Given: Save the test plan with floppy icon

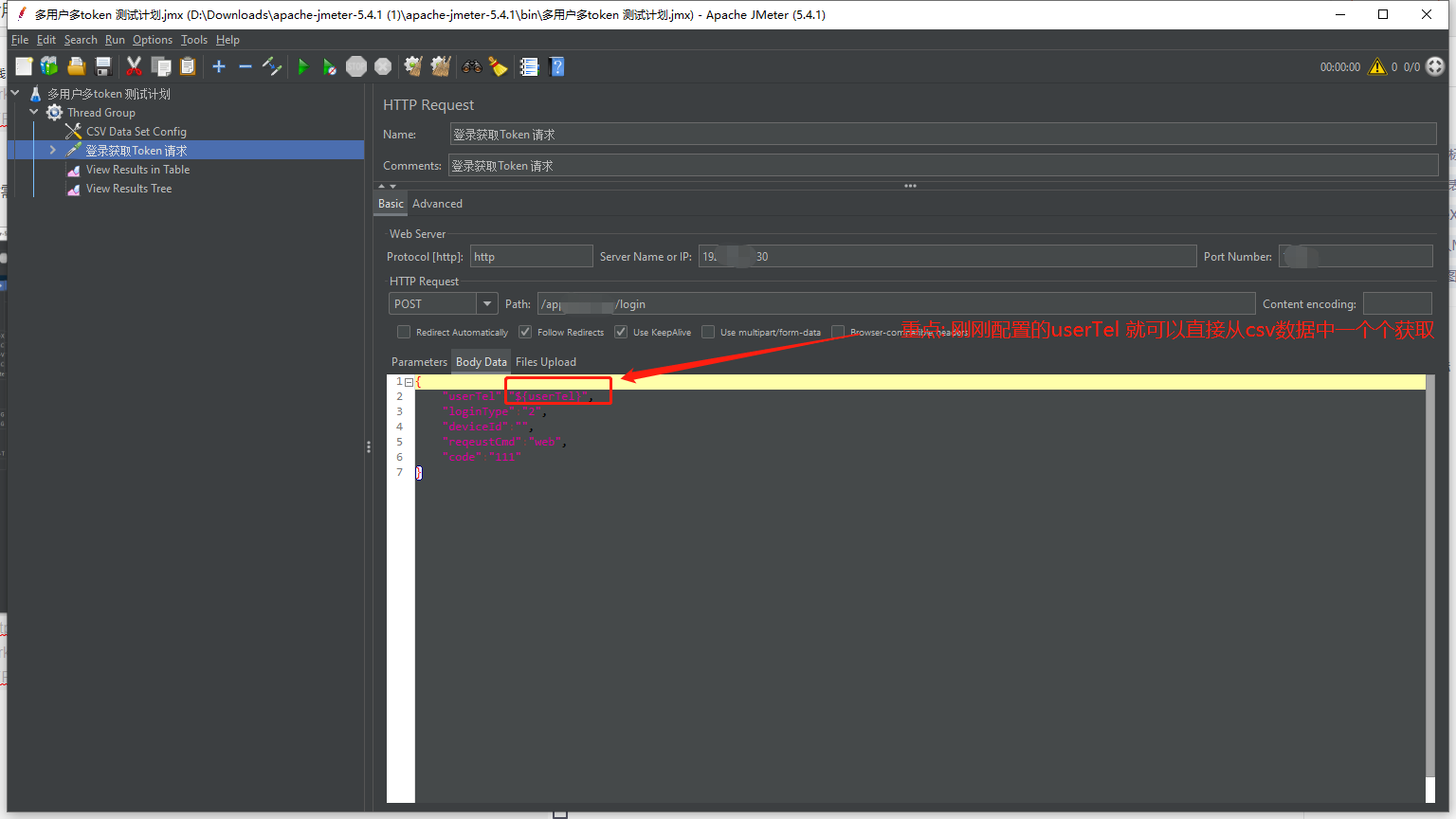Looking at the screenshot, I should pos(104,66).
